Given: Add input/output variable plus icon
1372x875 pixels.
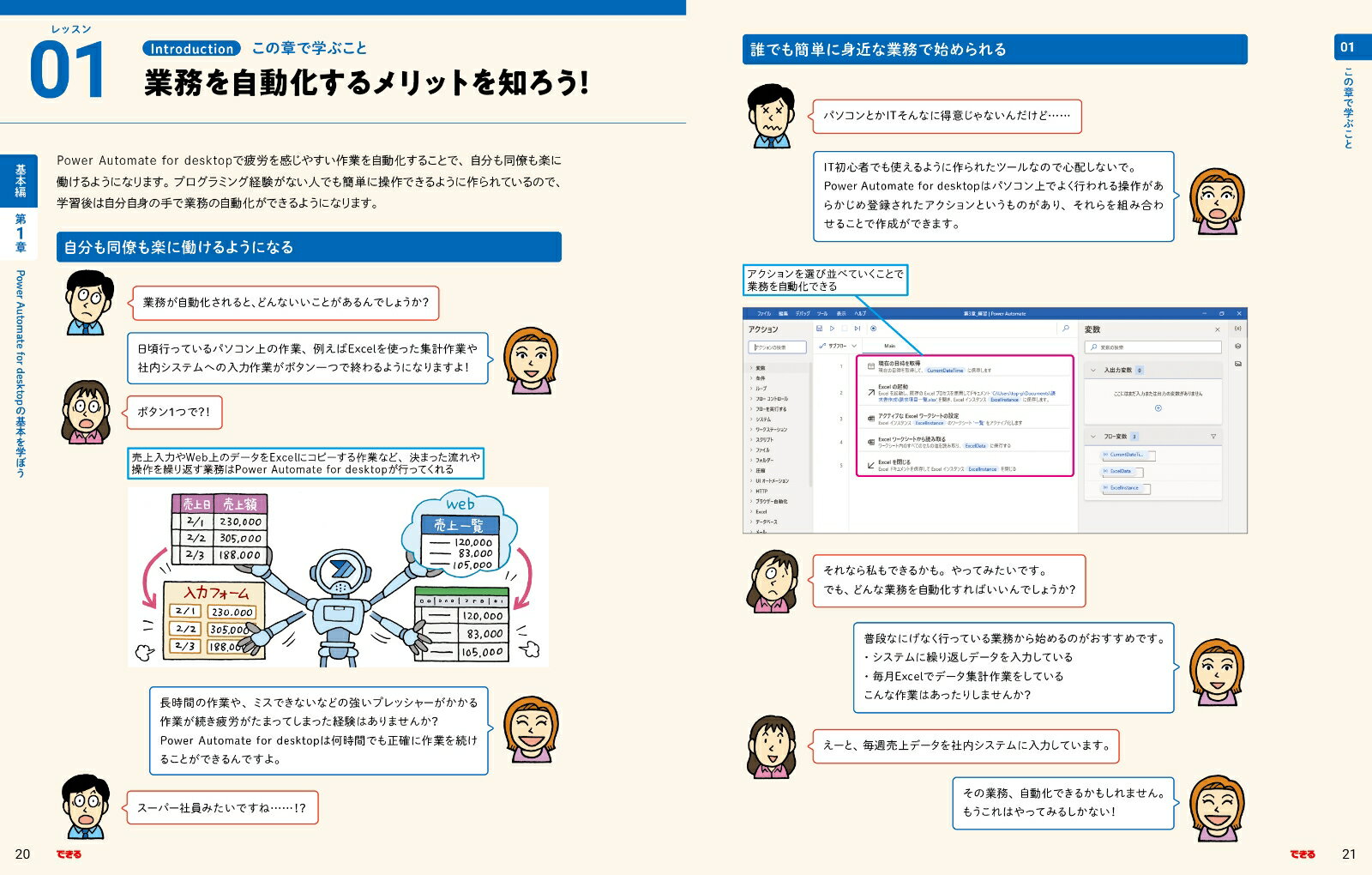Looking at the screenshot, I should (x=1158, y=408).
